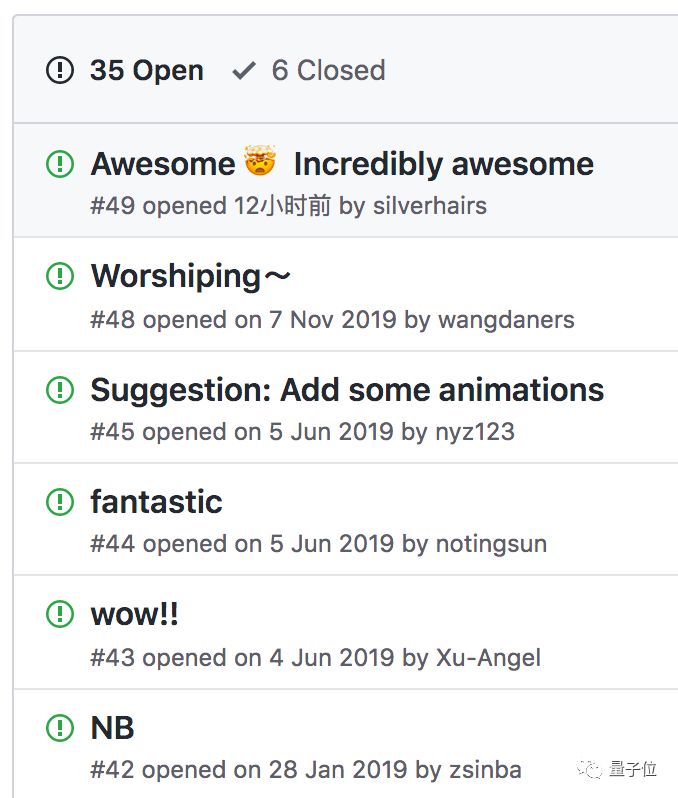View issues opened by wangdaners
678x798 pixels.
point(506,319)
